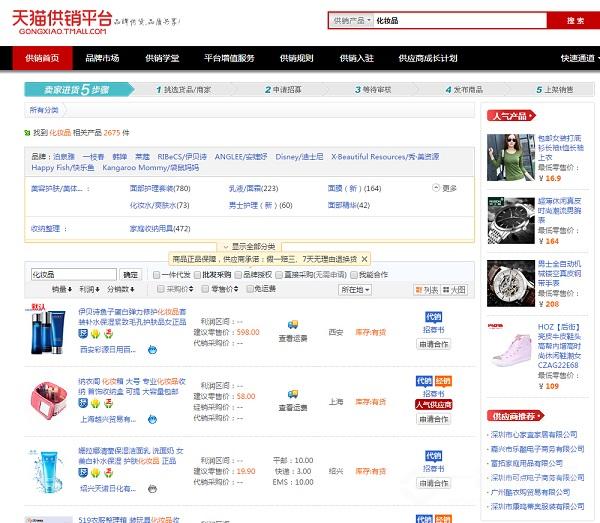The width and height of the screenshot is (600, 523).
Task: Click the yellow flower badge in the 绍兴 product row
Action: point(96,472)
